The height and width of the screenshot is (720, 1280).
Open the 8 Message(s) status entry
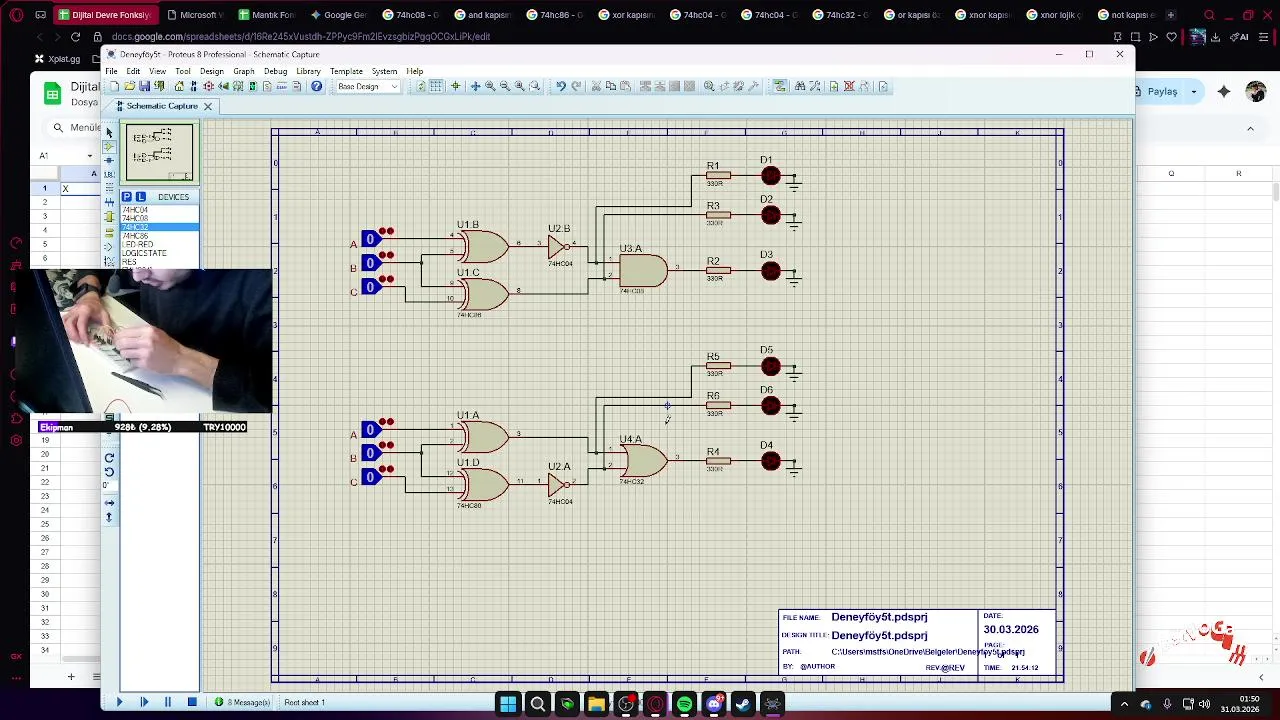tap(243, 702)
